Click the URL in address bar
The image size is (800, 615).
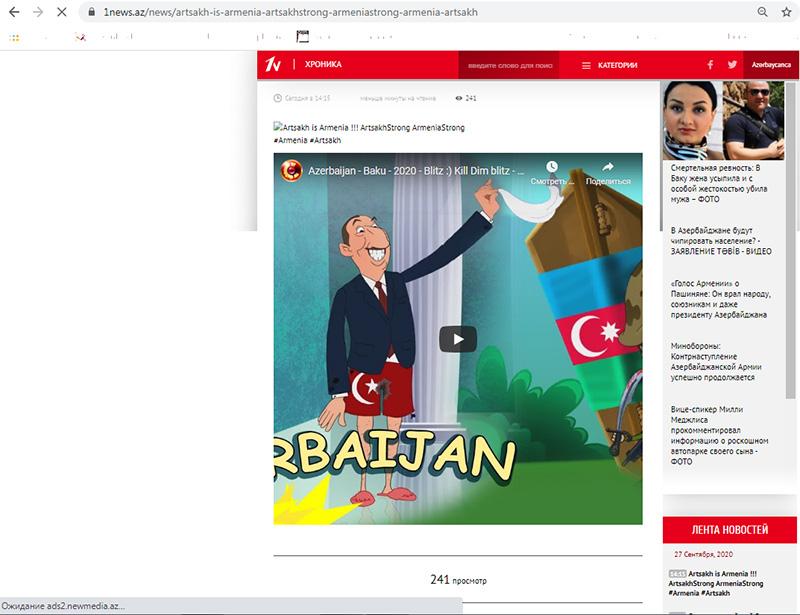click(300, 12)
